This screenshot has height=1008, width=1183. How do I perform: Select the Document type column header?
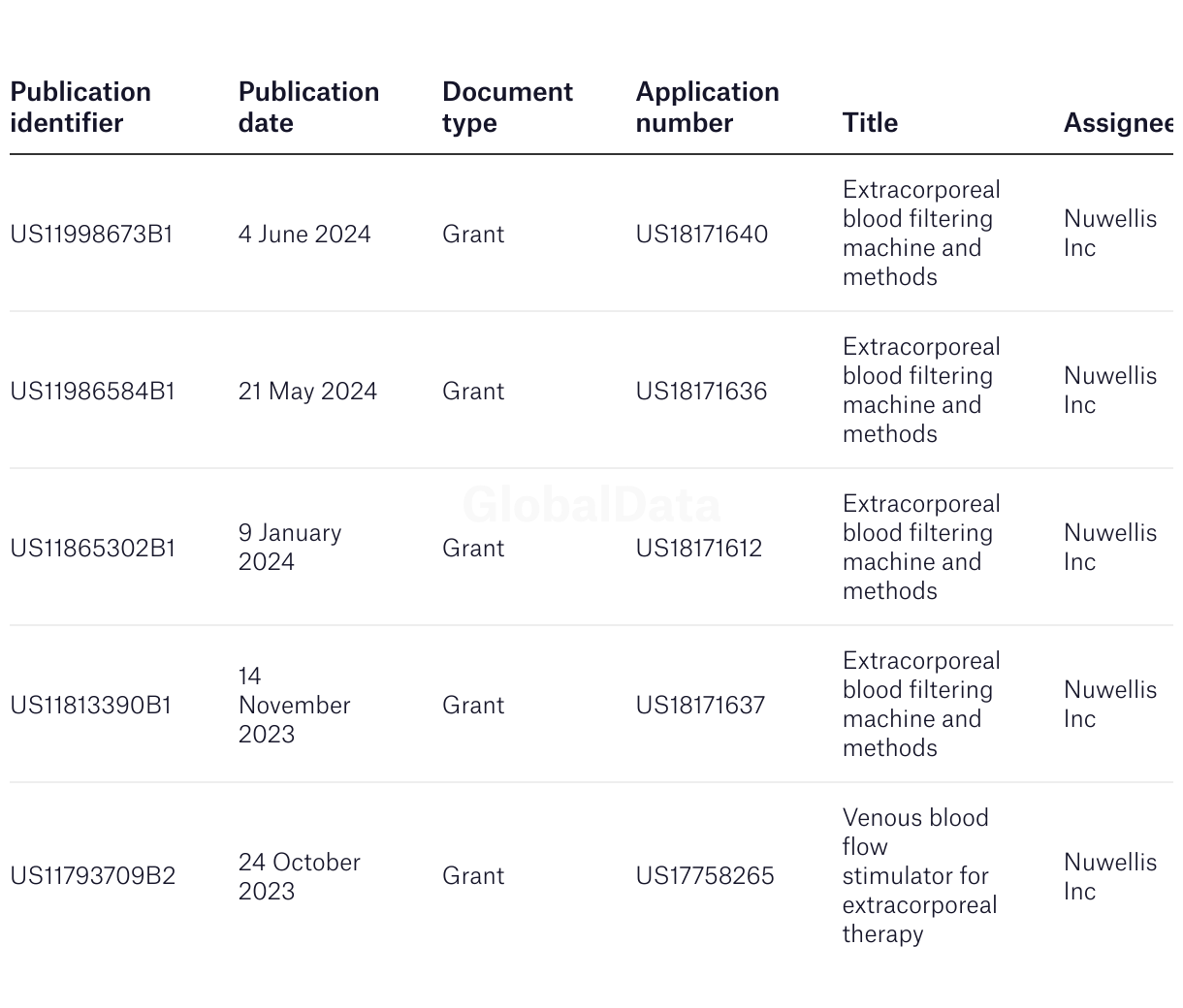(507, 107)
